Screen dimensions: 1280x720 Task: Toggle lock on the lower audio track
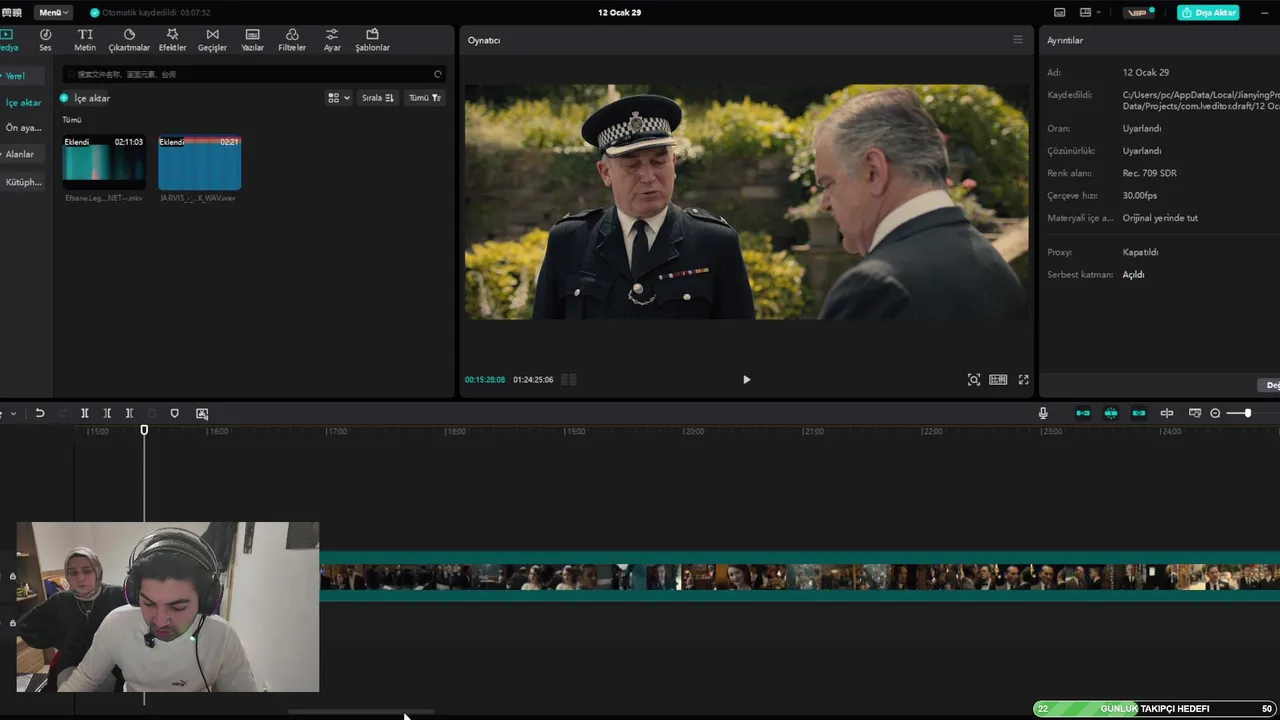(13, 623)
